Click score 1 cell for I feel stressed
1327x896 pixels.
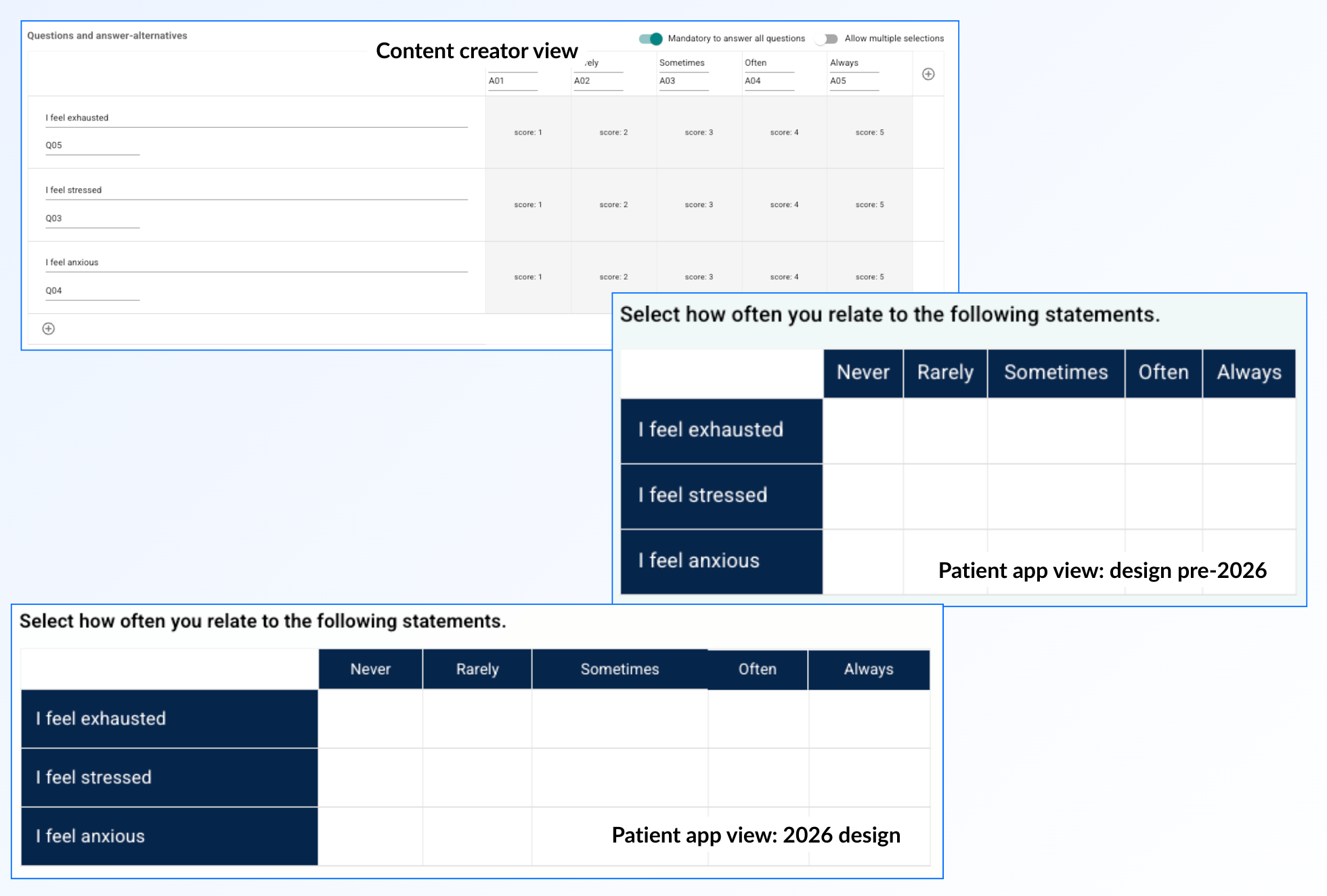tap(528, 205)
